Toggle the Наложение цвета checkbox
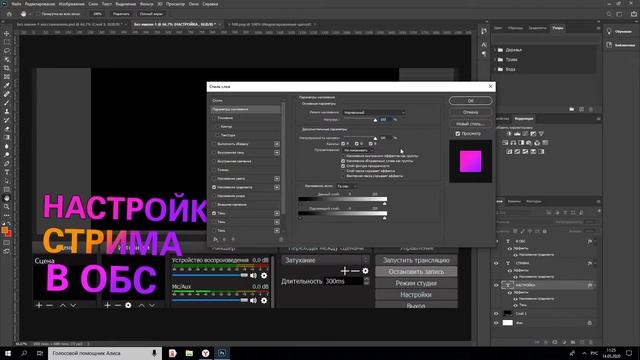Image resolution: width=640 pixels, height=360 pixels. pyautogui.click(x=214, y=179)
